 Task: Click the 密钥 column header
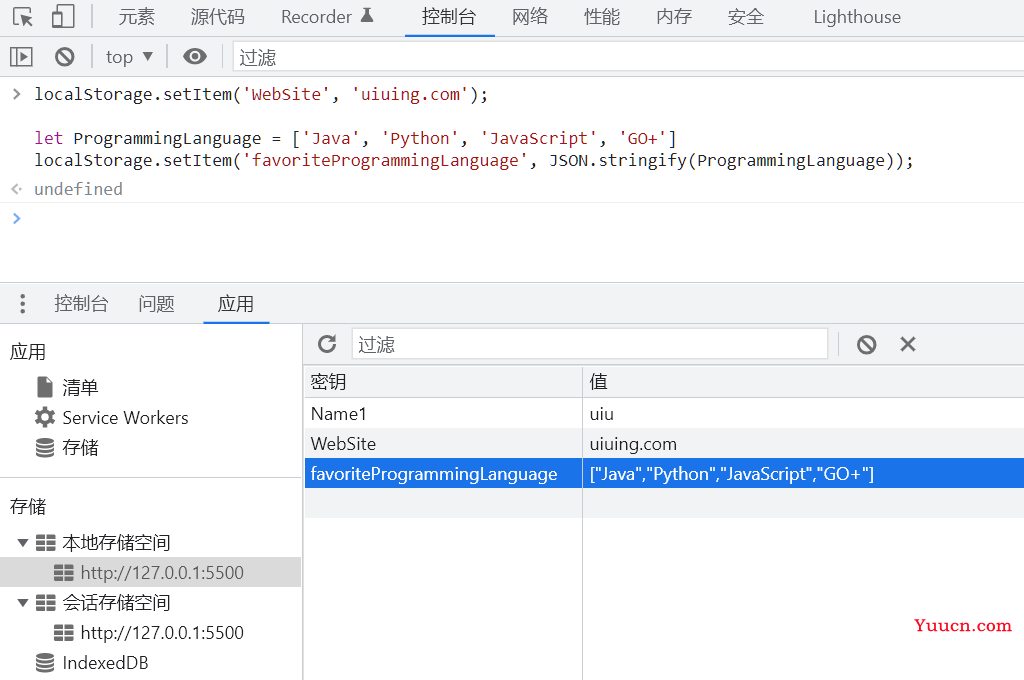(443, 381)
